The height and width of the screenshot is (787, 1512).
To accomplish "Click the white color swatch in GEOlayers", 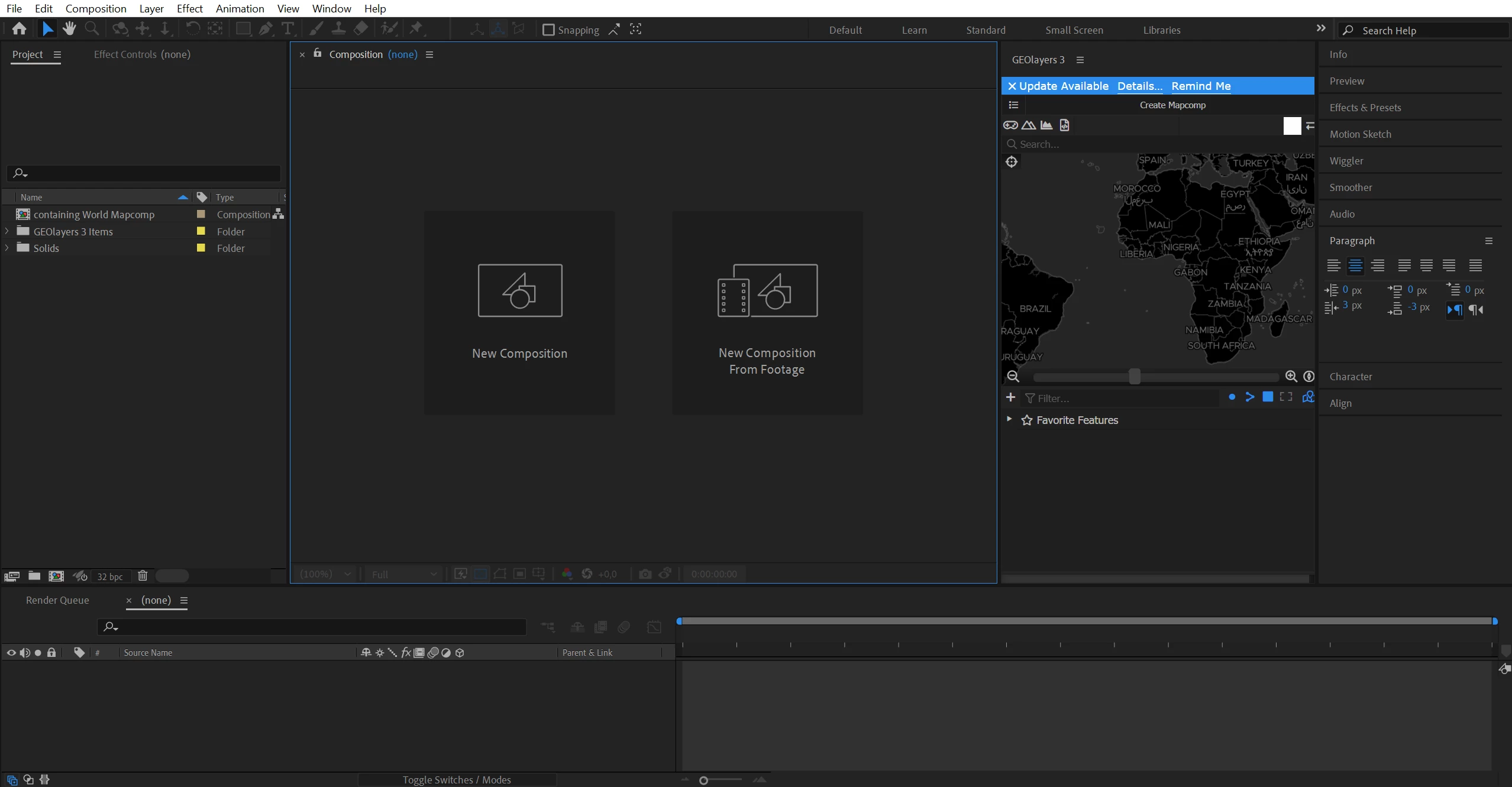I will point(1292,125).
